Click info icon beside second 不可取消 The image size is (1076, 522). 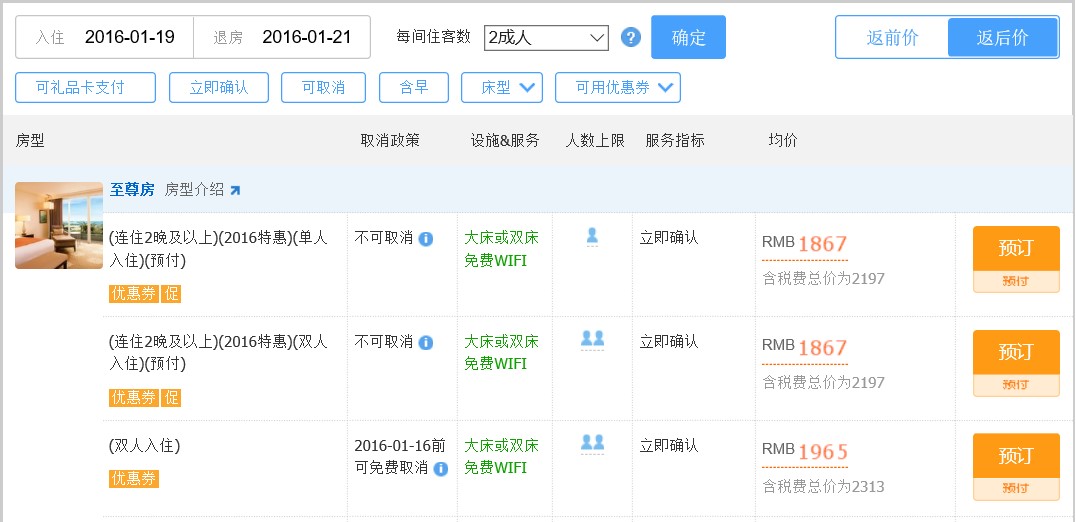click(x=426, y=343)
